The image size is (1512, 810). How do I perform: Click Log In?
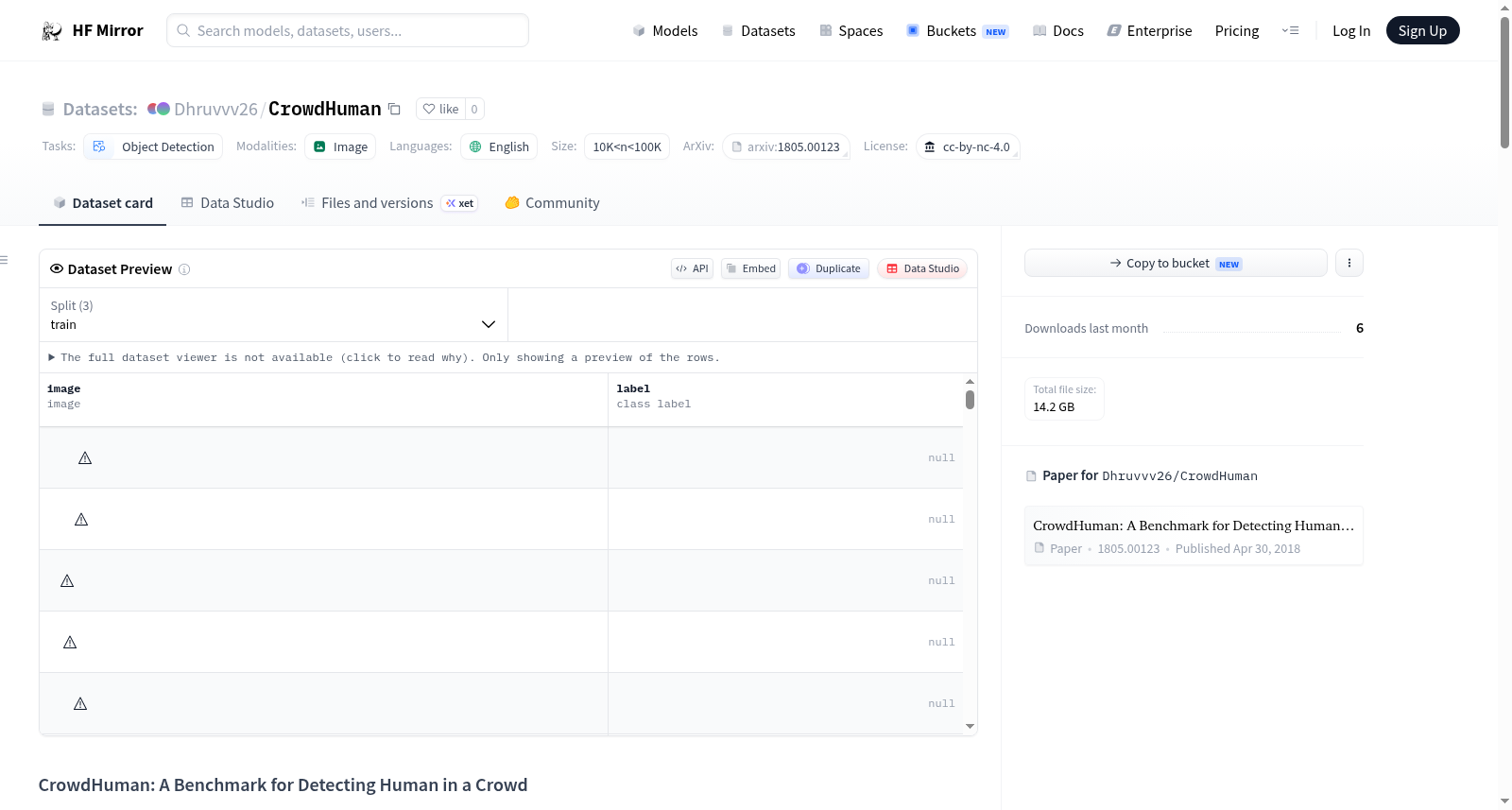(1351, 30)
